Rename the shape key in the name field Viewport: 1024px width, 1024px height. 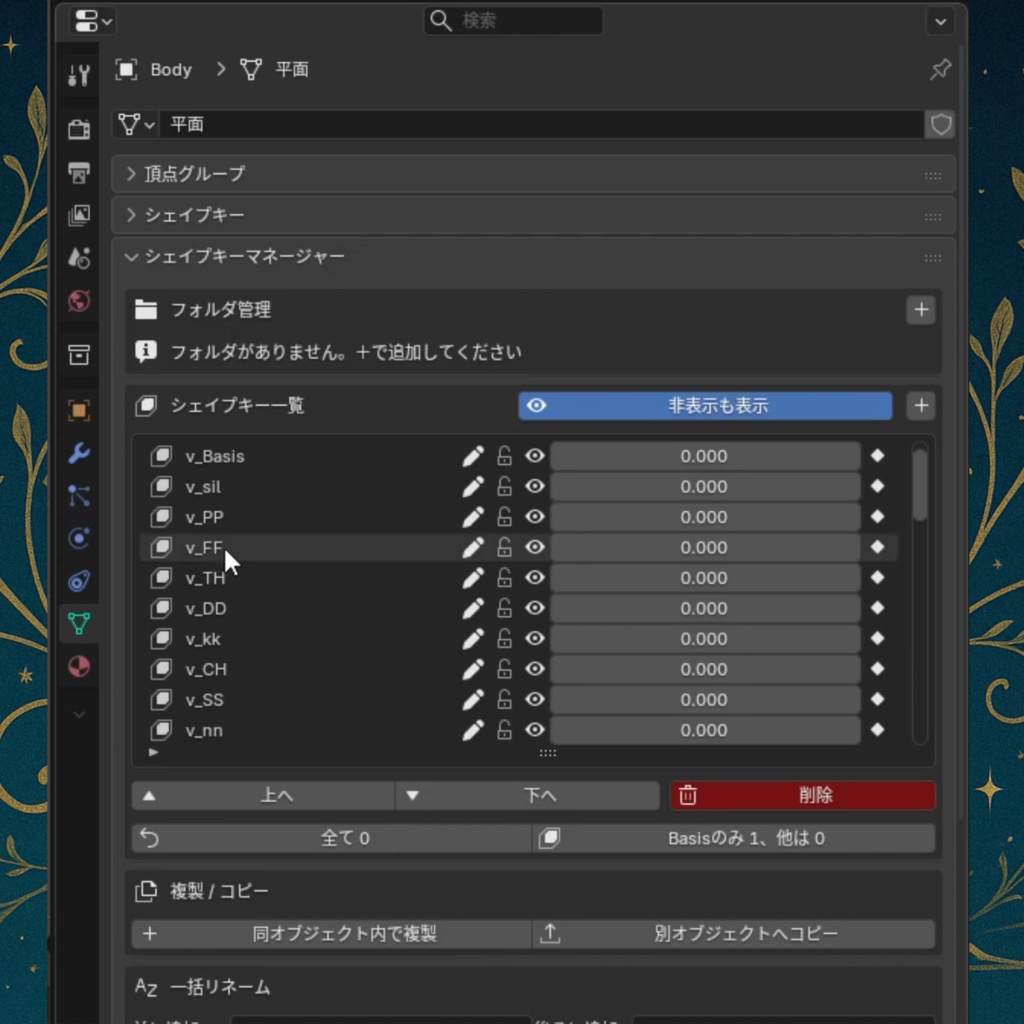(x=500, y=124)
